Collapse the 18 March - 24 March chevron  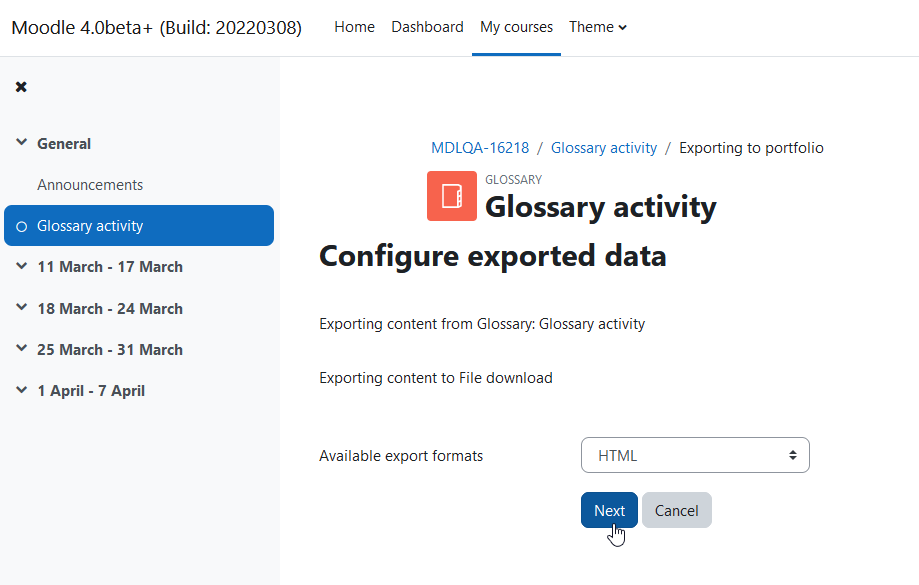click(22, 307)
